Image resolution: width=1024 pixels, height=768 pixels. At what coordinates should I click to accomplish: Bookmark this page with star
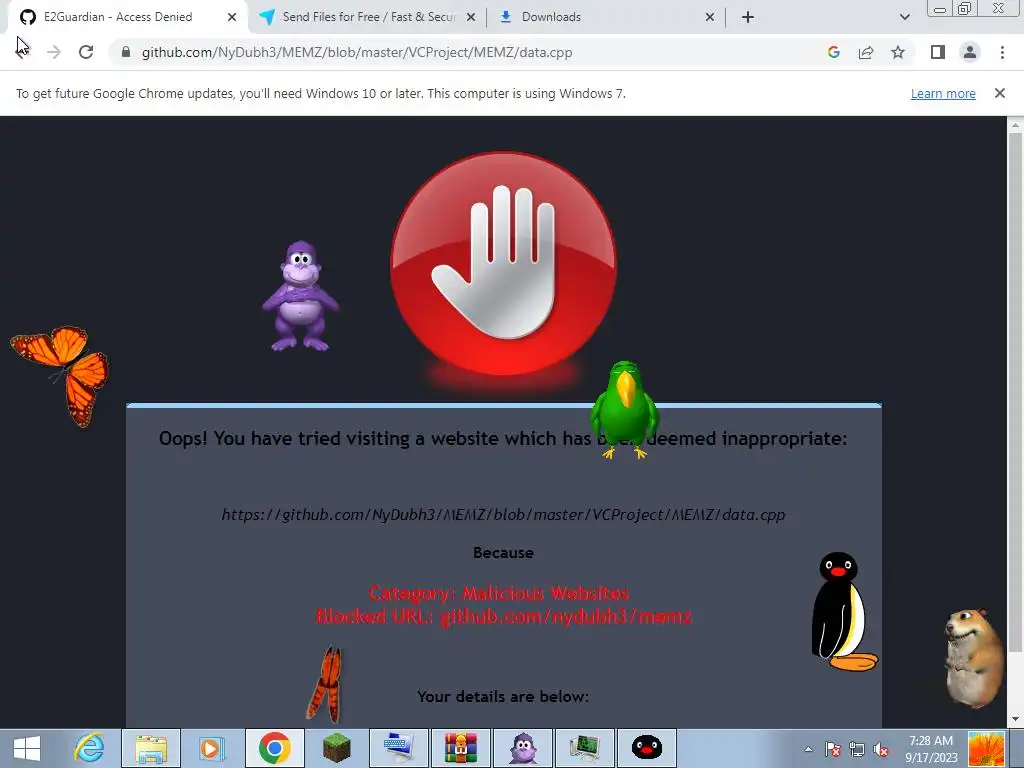point(898,52)
